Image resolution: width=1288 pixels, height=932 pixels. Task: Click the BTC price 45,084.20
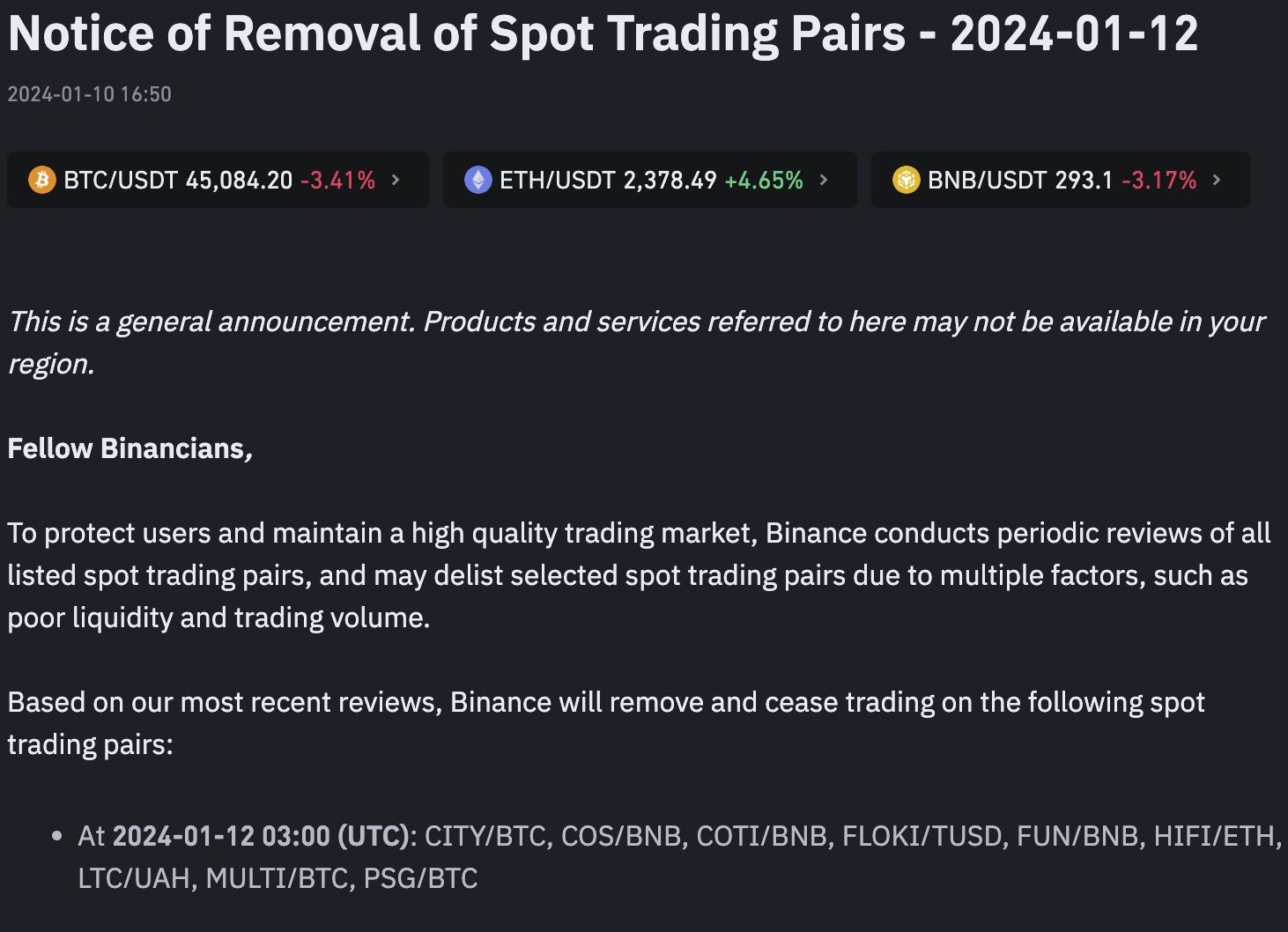point(240,181)
